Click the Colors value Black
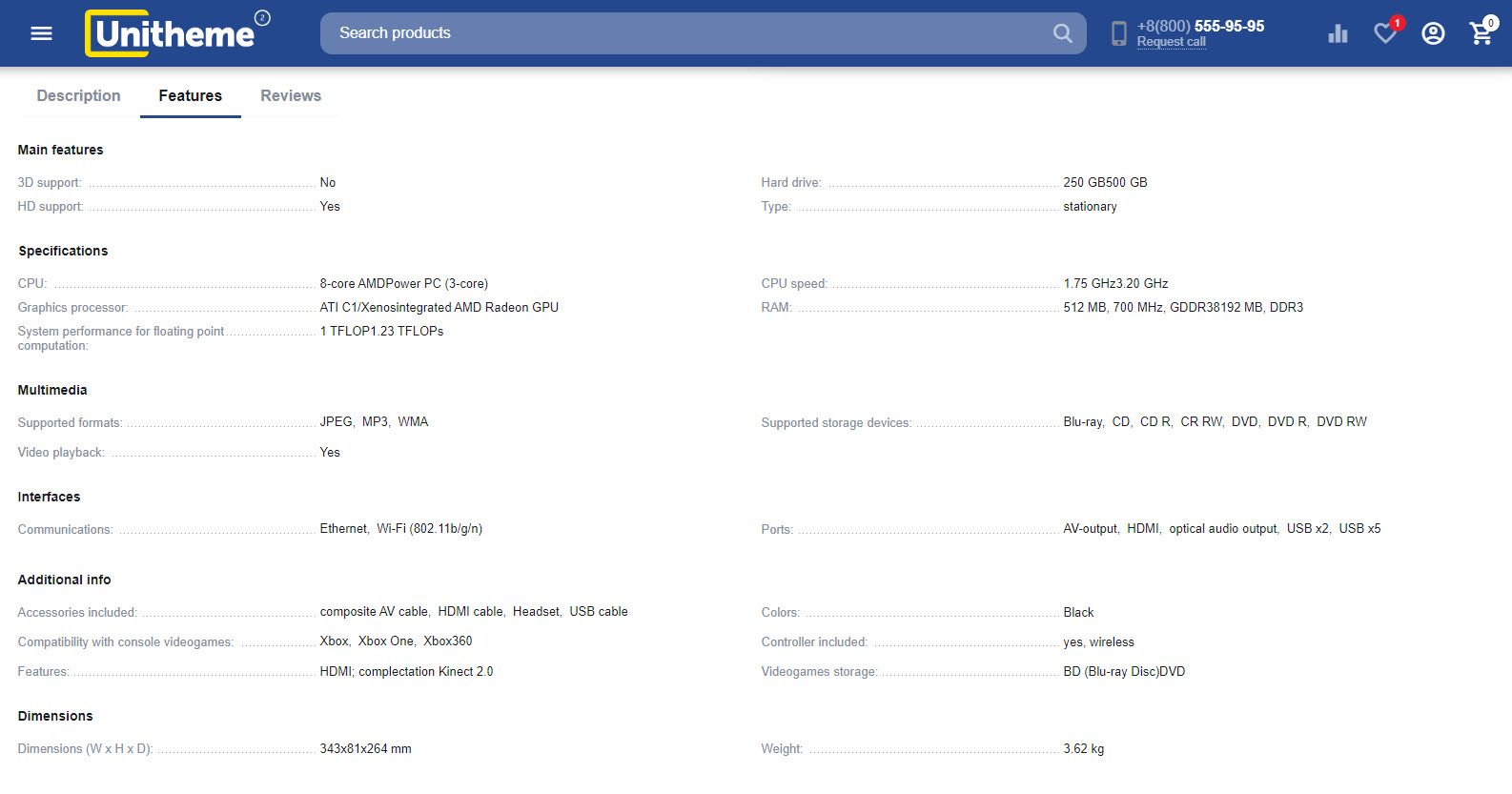 coord(1078,612)
